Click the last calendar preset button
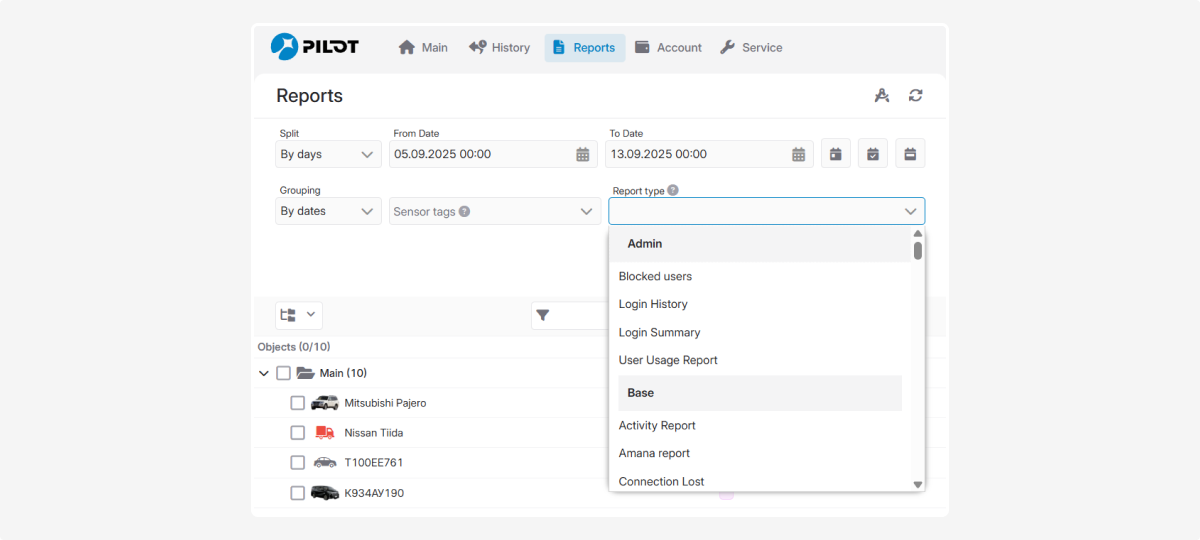The height and width of the screenshot is (540, 1200). tap(910, 154)
